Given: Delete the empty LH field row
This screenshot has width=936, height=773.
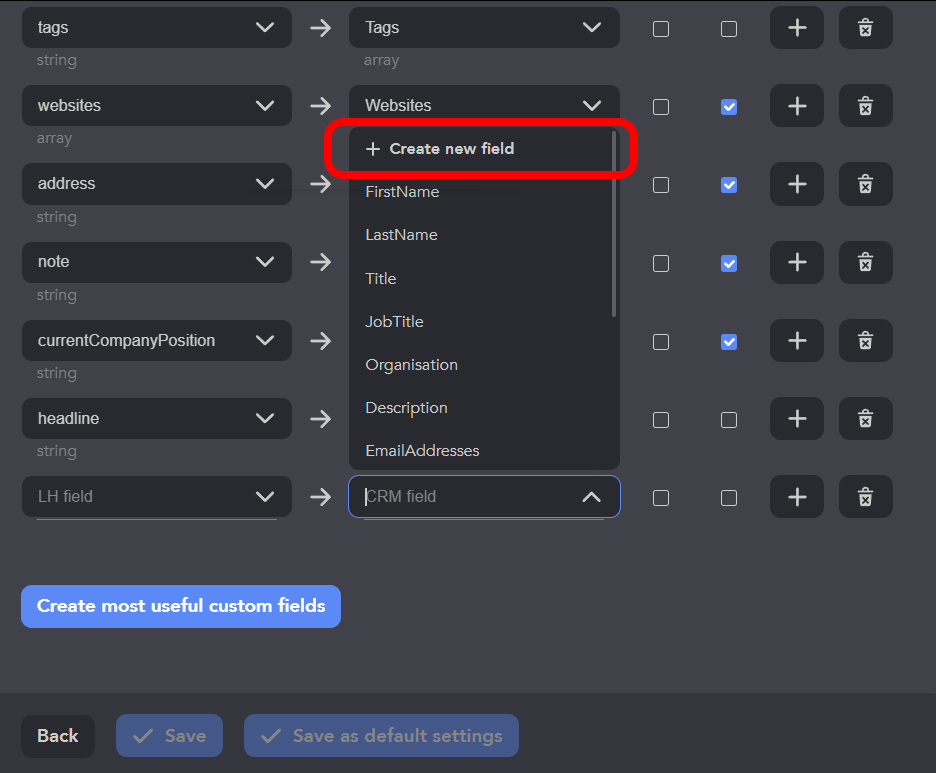Looking at the screenshot, I should coord(866,496).
